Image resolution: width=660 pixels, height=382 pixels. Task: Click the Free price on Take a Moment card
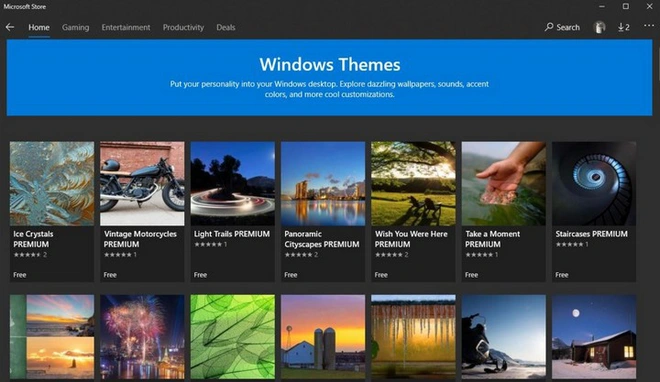[x=471, y=275]
